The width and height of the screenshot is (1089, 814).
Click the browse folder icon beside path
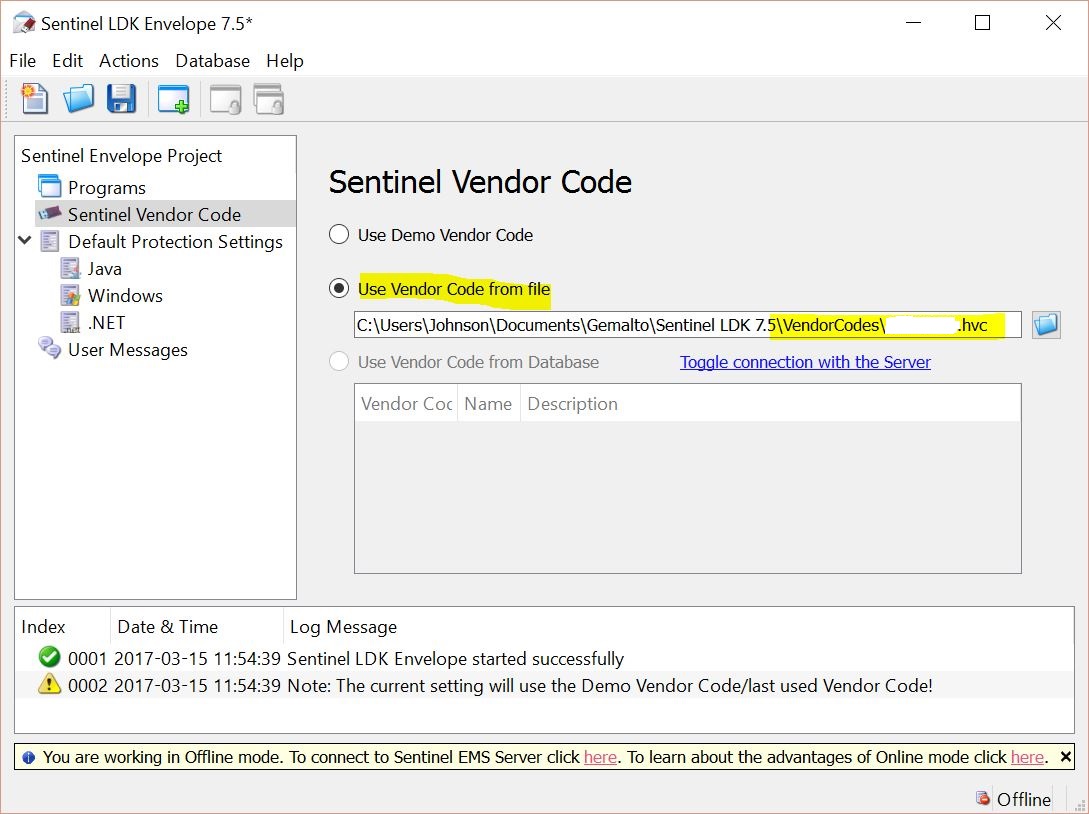pyautogui.click(x=1045, y=325)
